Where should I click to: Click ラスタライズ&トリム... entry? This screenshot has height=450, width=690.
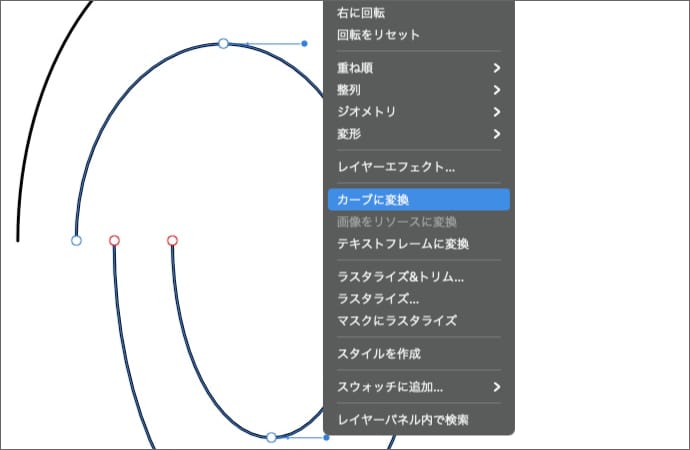click(399, 277)
